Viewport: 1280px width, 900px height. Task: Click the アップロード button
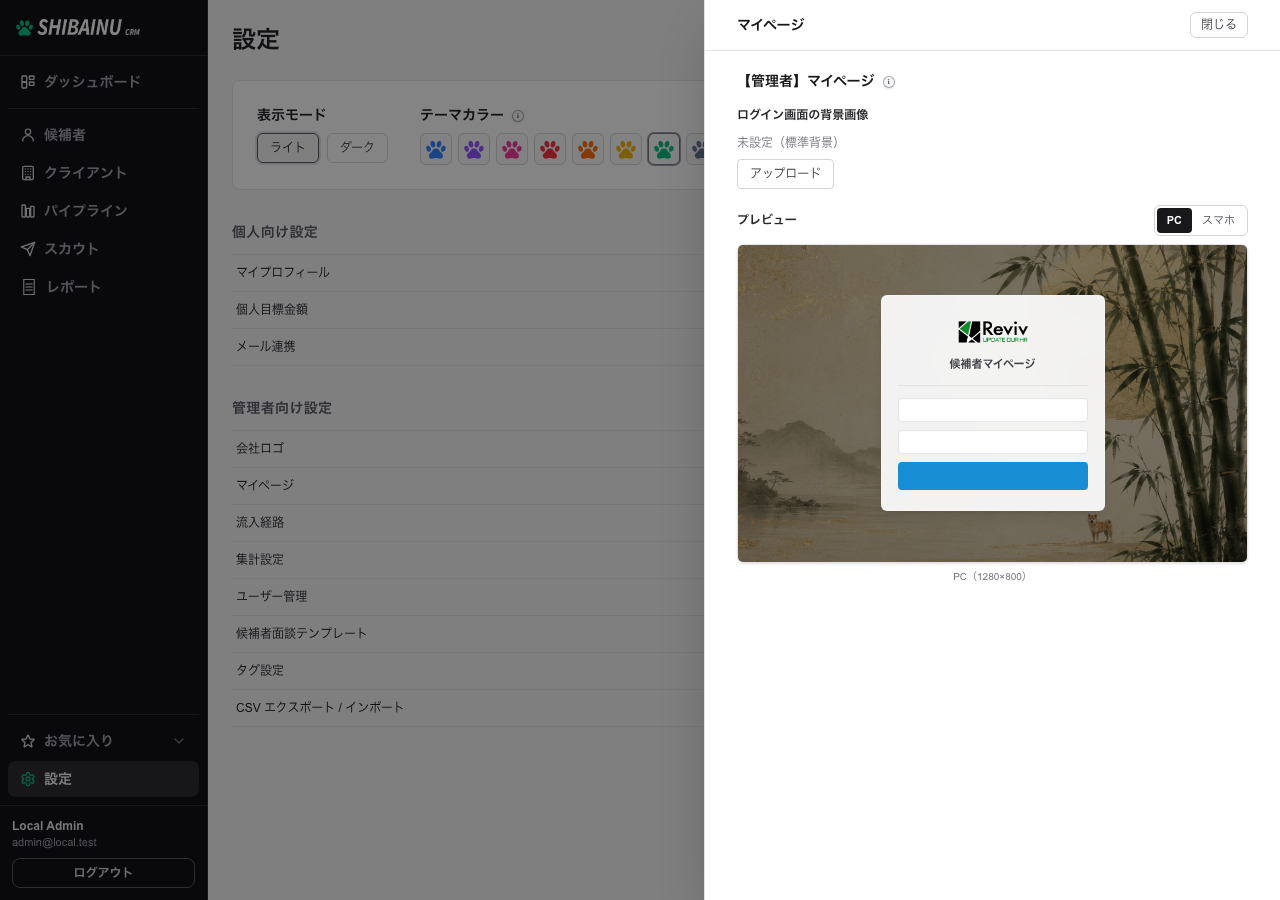coord(785,174)
